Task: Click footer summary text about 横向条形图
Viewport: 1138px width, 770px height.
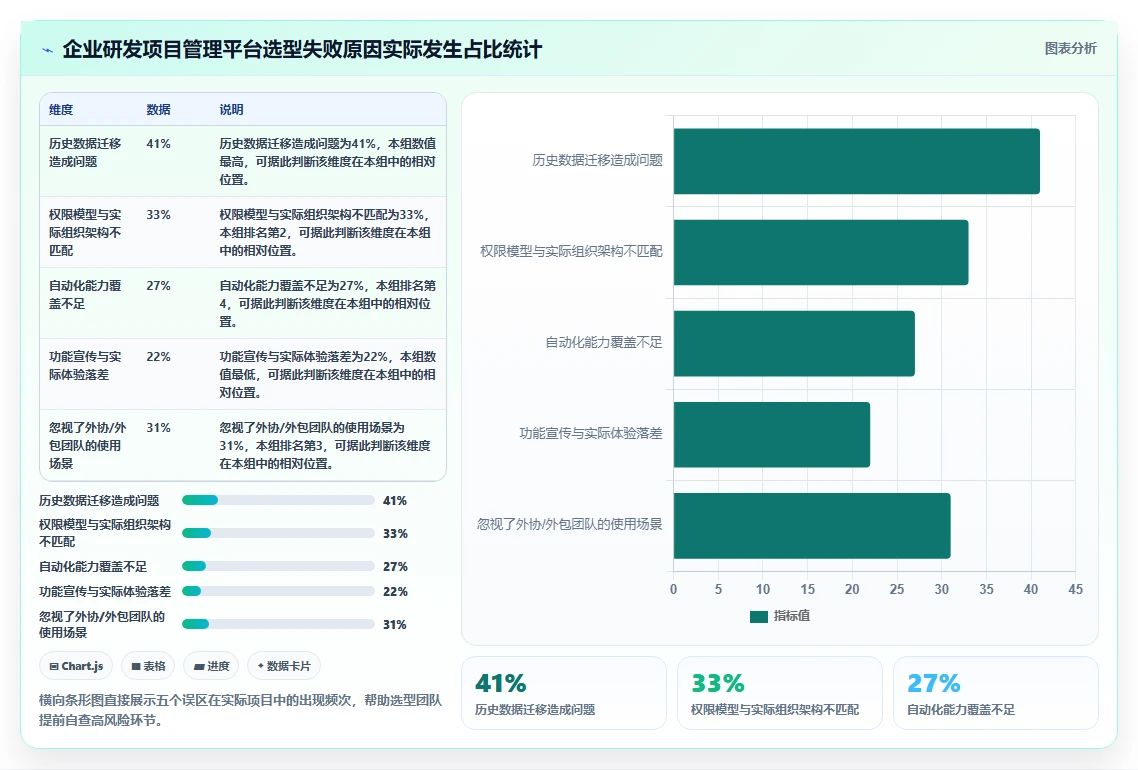Action: coord(240,710)
